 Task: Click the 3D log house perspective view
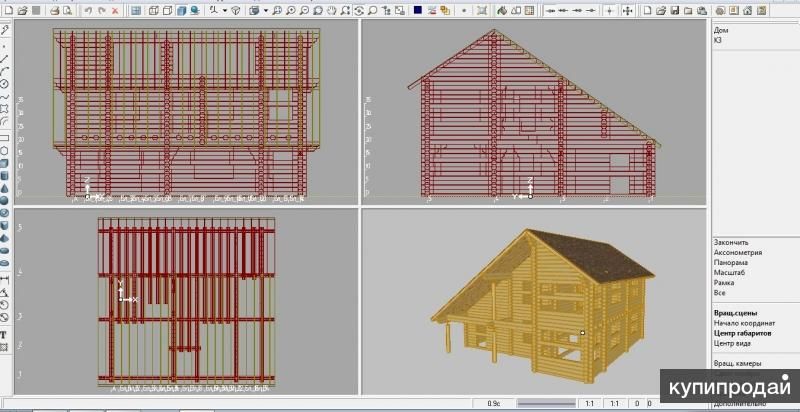pyautogui.click(x=534, y=301)
